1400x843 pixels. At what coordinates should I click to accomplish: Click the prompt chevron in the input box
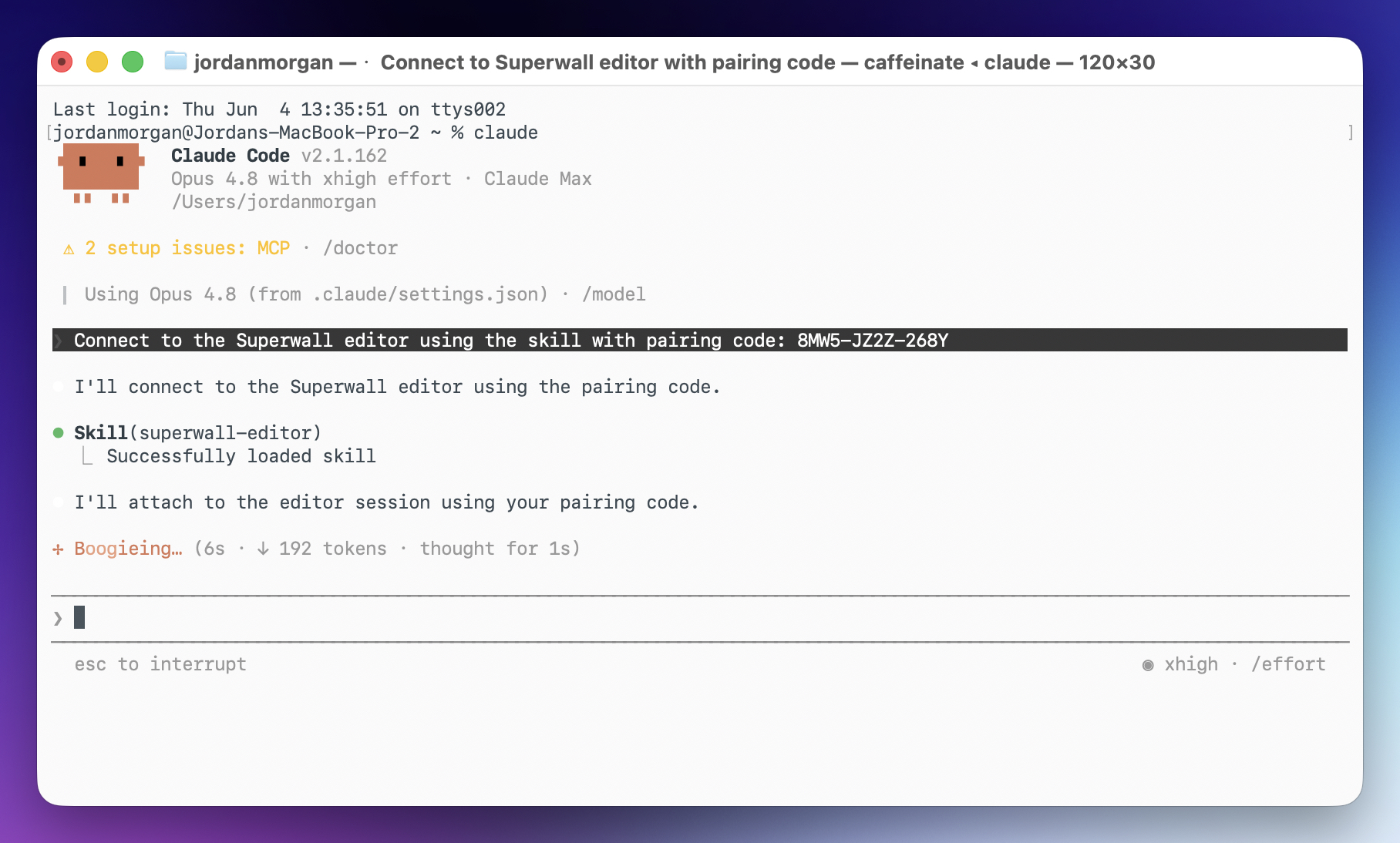[x=58, y=618]
